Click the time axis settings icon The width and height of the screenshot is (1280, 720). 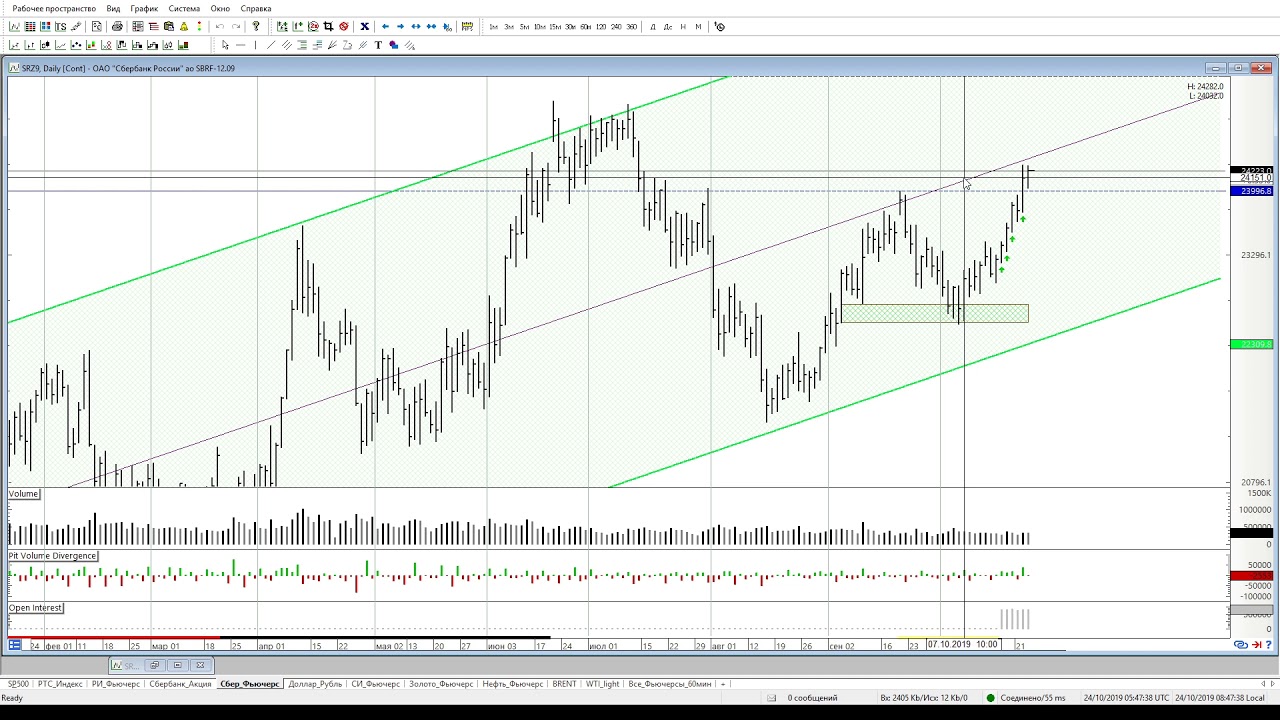[15, 645]
